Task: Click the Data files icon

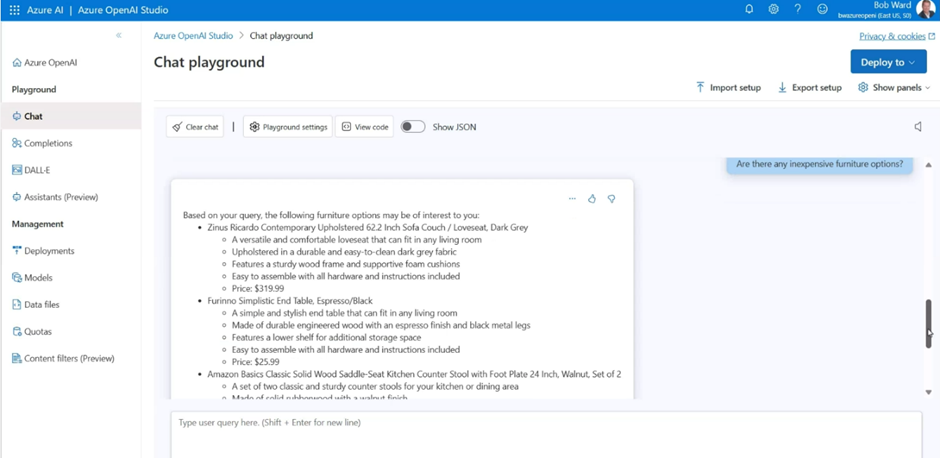Action: [17, 305]
